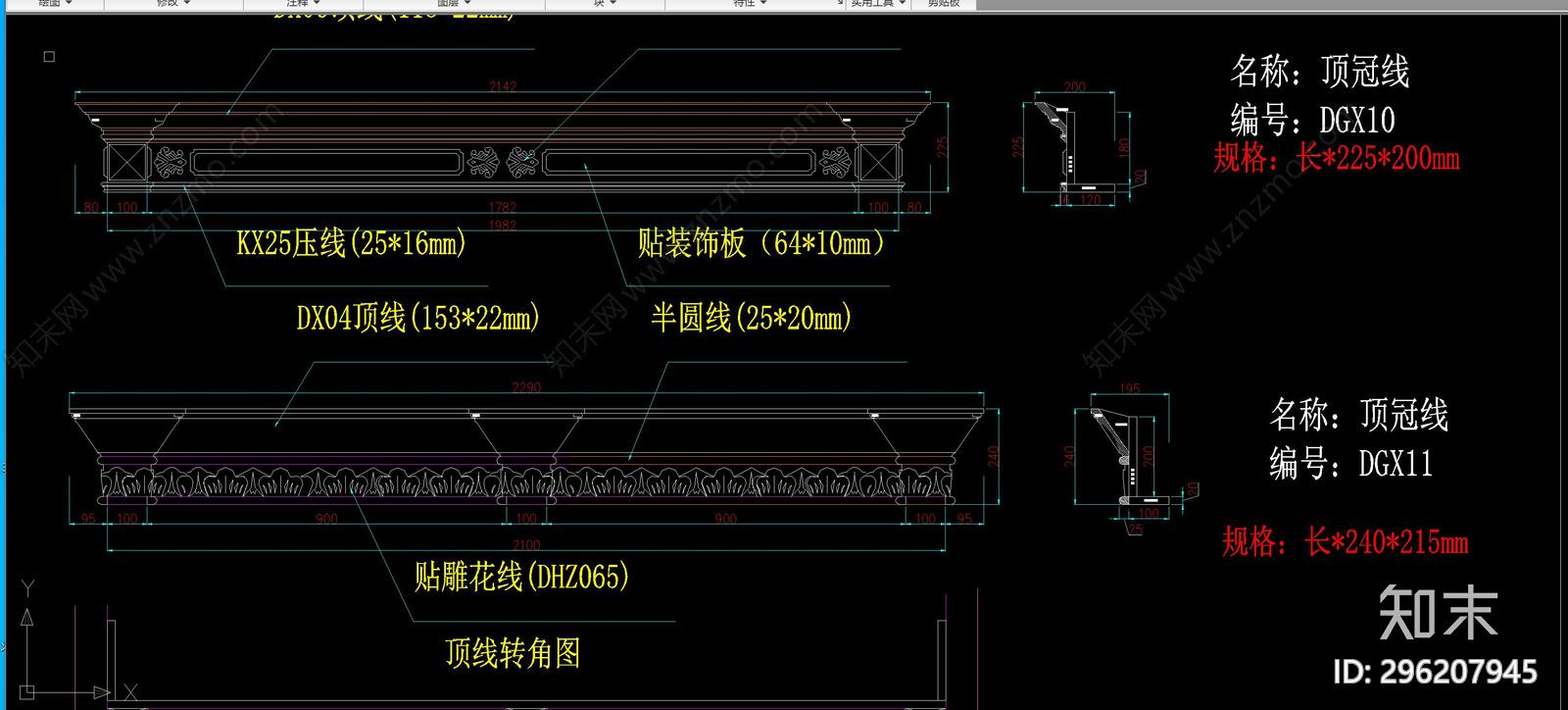The image size is (1568, 710).
Task: Click the "名称：顶冠线" text above DGX11
Action: [x=1359, y=415]
